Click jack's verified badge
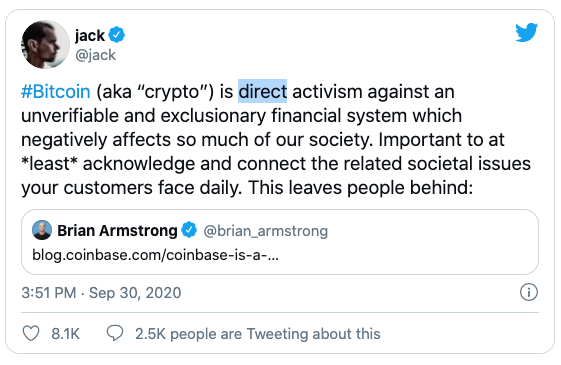The width and height of the screenshot is (561, 365). [117, 35]
